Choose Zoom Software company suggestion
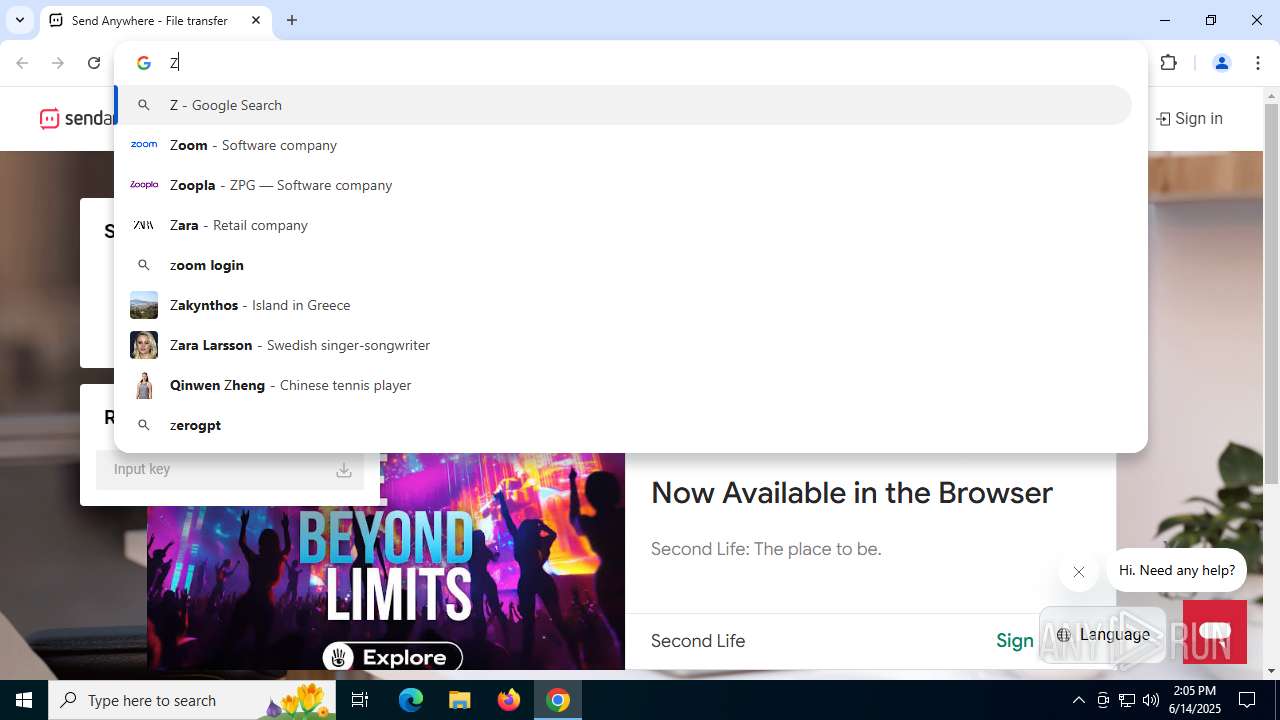 (623, 145)
